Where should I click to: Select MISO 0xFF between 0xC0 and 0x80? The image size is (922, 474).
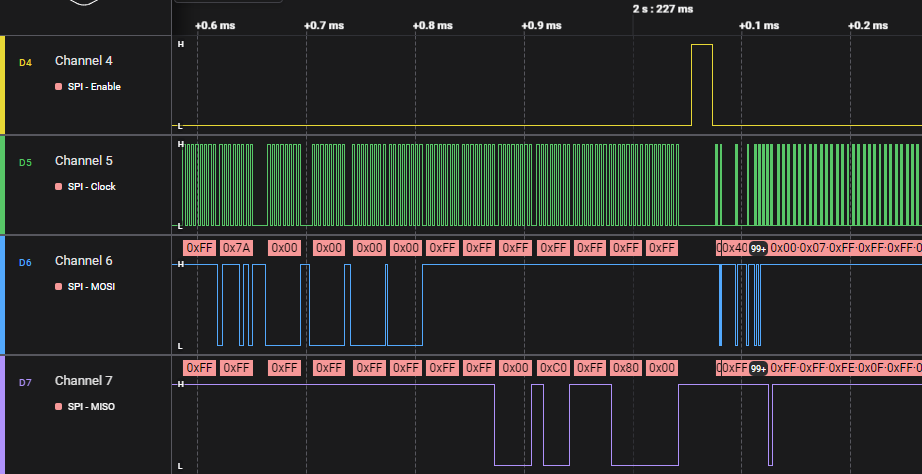(x=590, y=368)
